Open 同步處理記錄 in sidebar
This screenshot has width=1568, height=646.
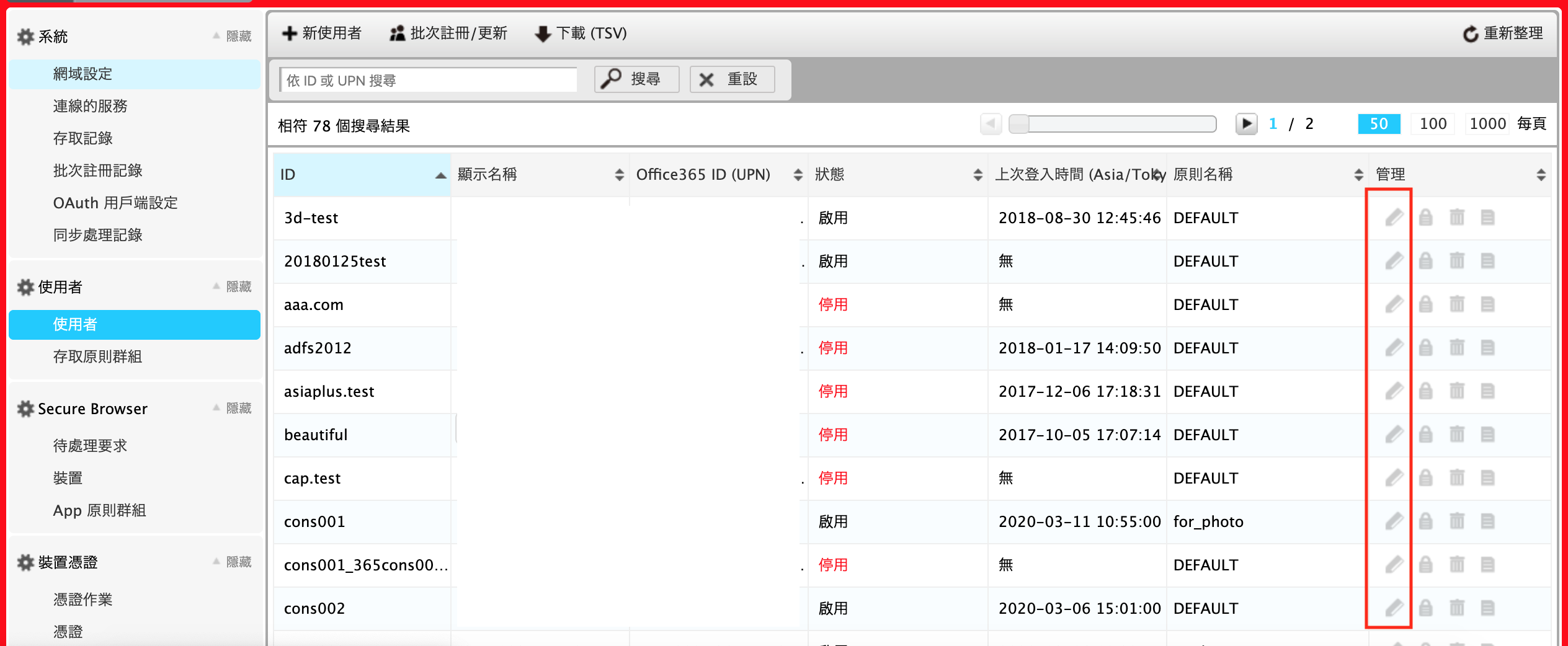[135, 236]
